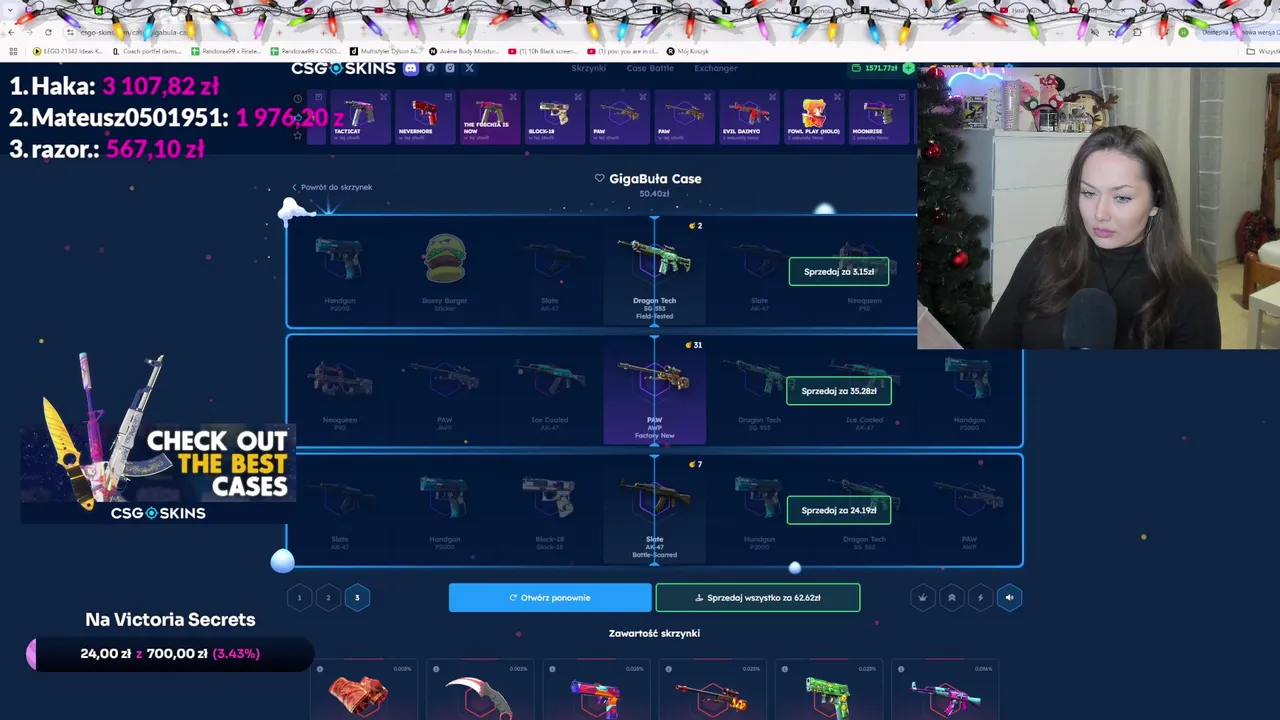Open TACTICAT live drop card
This screenshot has height=720, width=1280.
click(x=360, y=117)
